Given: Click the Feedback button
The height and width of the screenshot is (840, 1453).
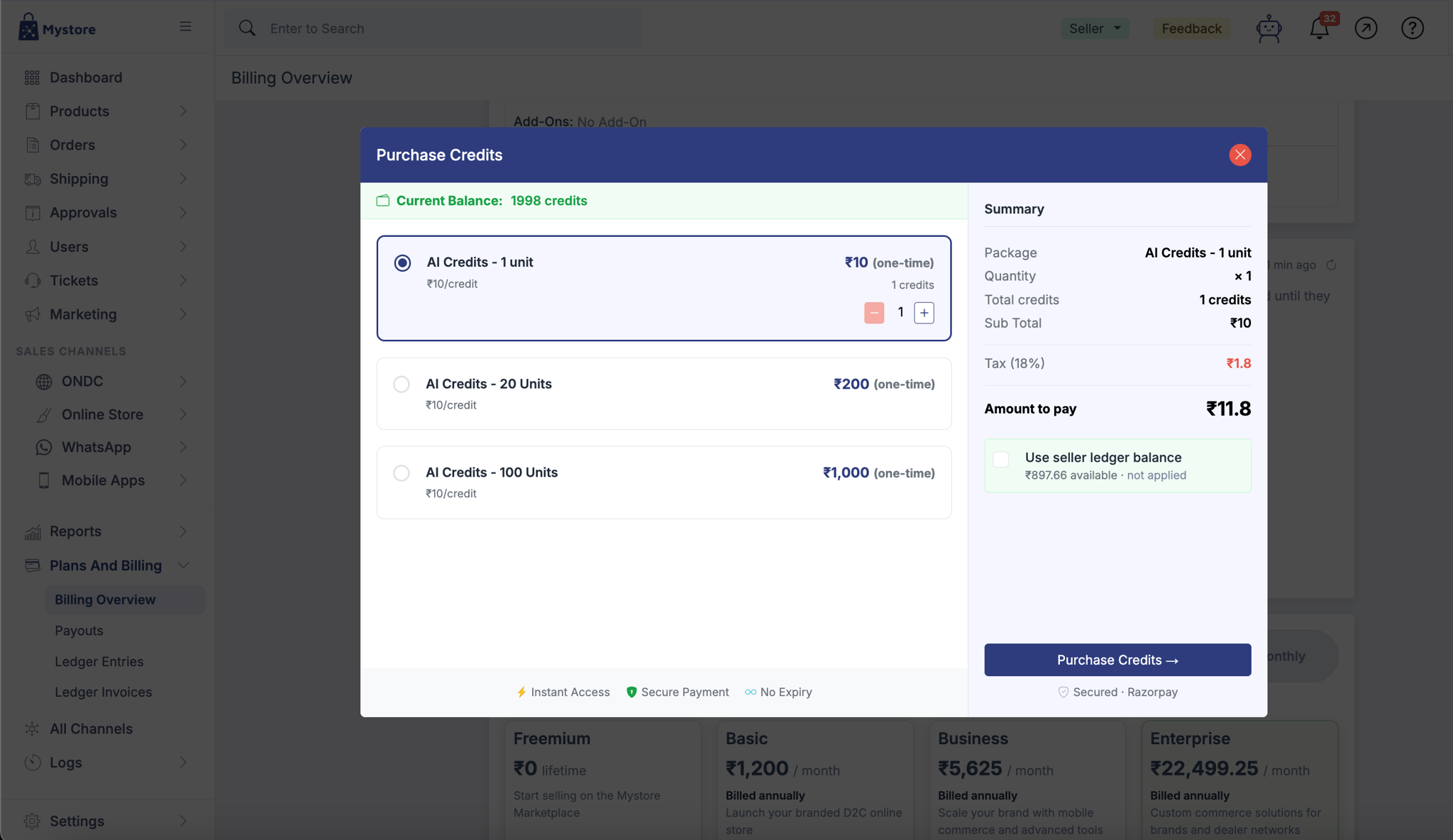Looking at the screenshot, I should coord(1191,28).
